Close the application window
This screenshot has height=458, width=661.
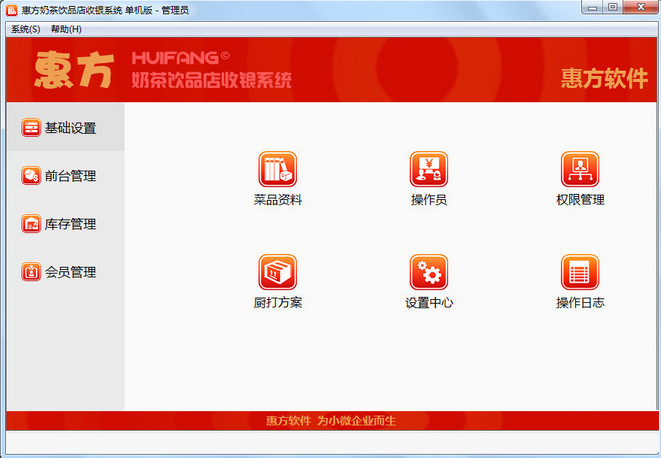(x=641, y=7)
